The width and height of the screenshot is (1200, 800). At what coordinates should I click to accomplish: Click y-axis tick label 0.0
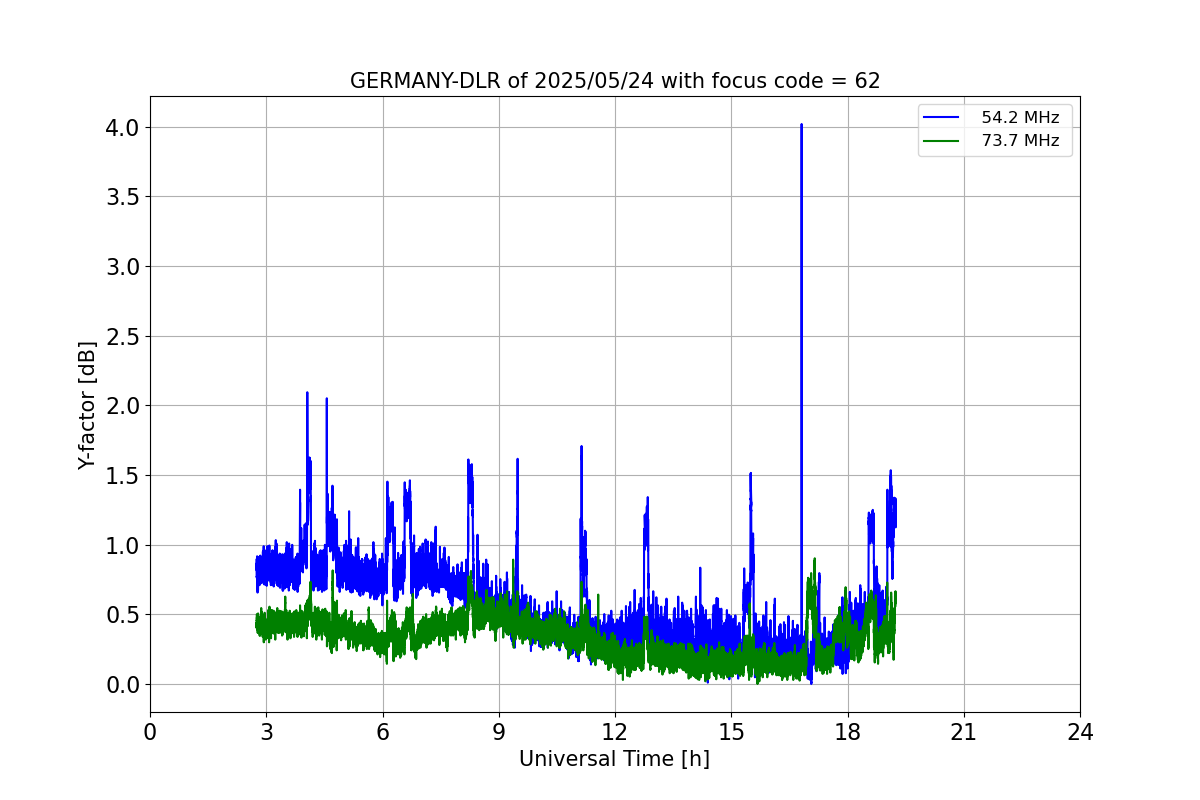(123, 684)
